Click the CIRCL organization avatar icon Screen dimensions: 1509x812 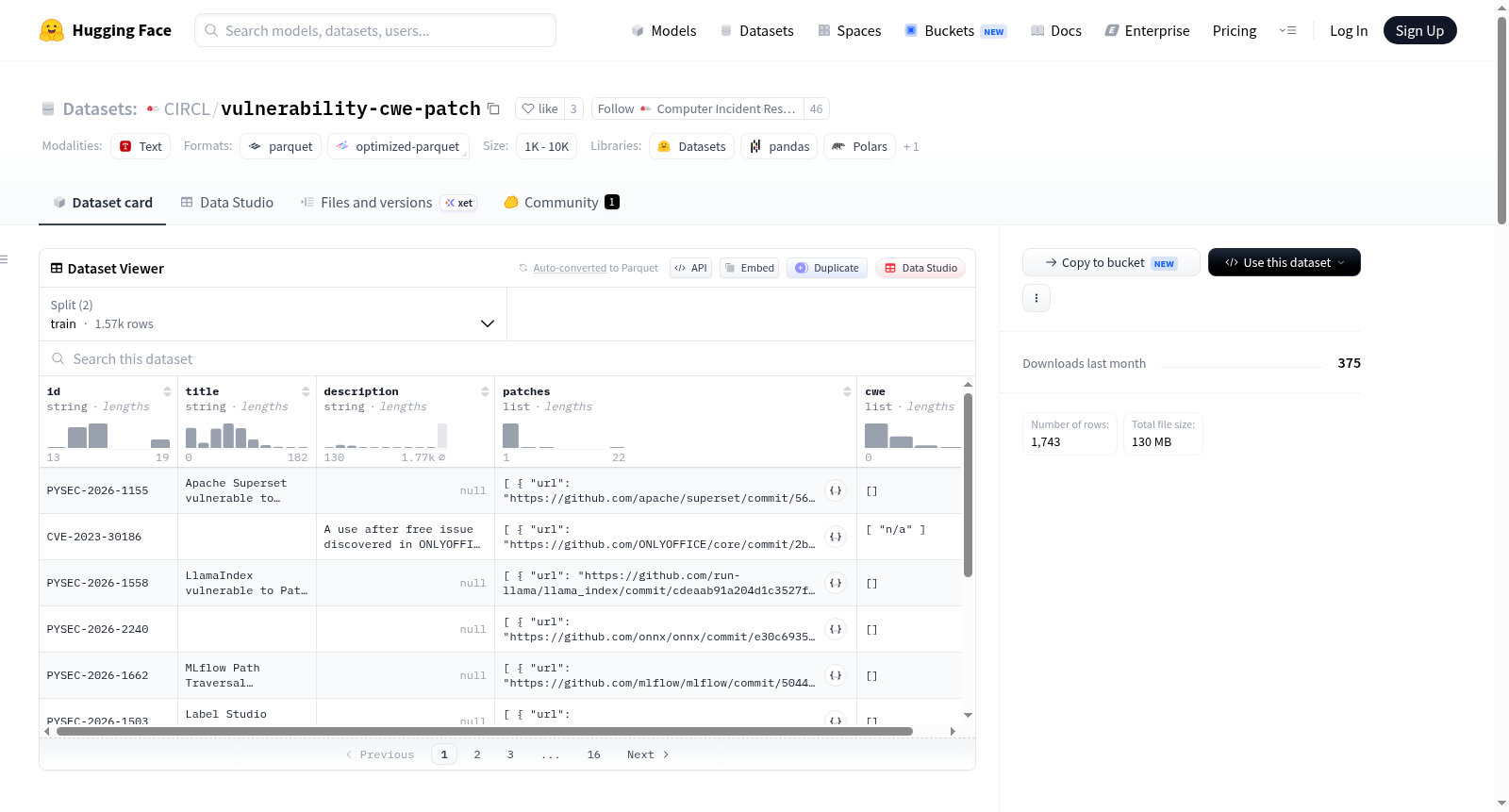tap(153, 108)
